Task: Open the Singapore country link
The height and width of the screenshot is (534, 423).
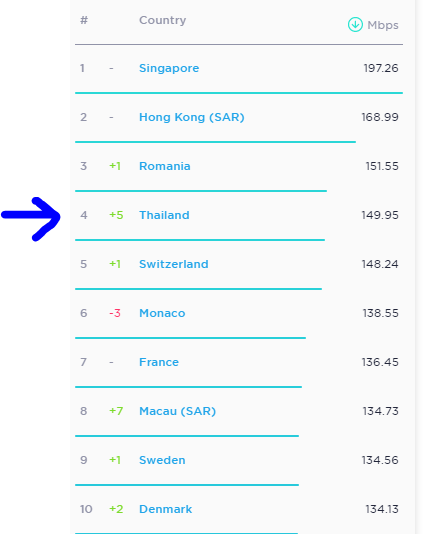Action: point(169,68)
